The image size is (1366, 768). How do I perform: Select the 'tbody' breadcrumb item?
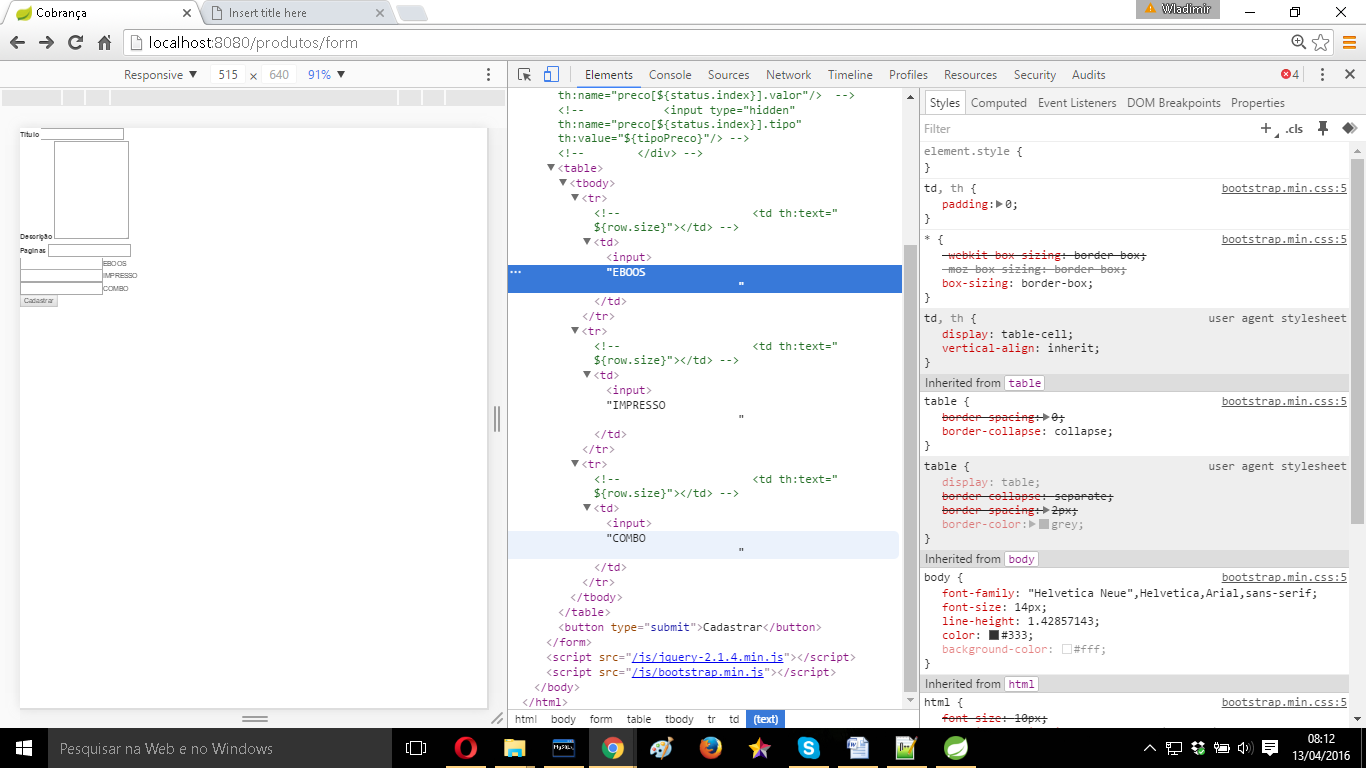click(679, 719)
